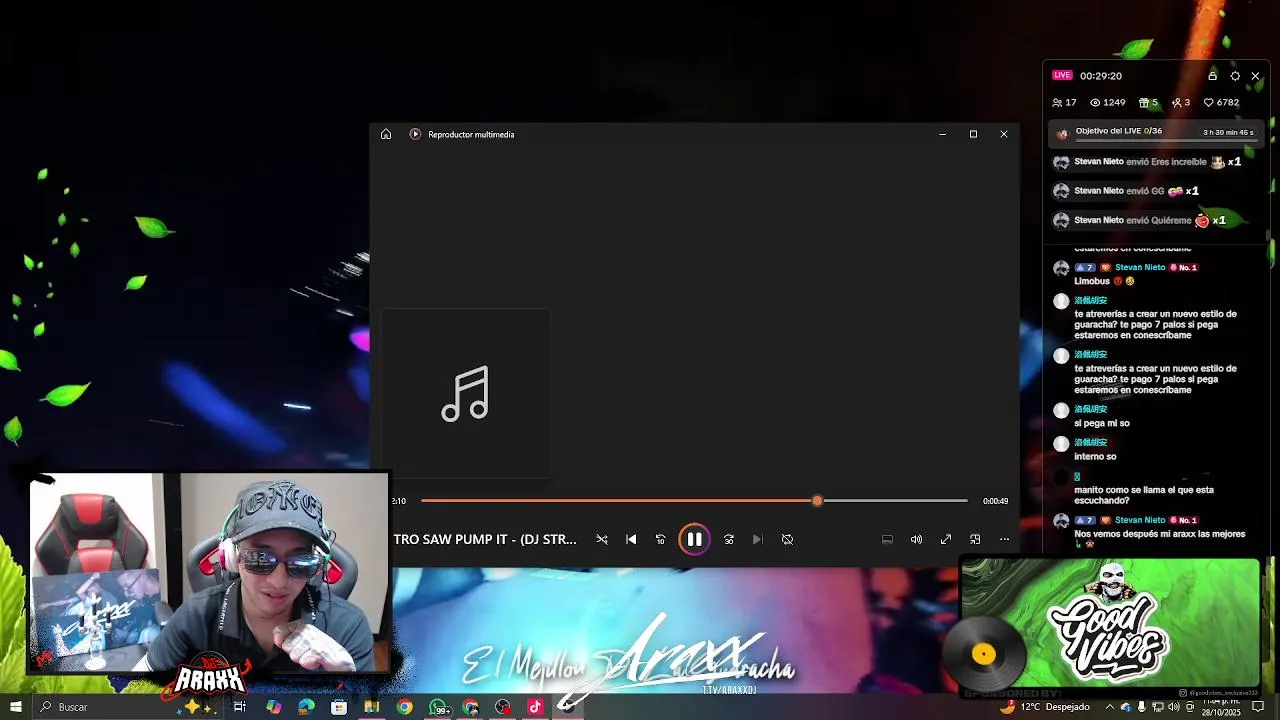Open LIVE panel settings gear
The image size is (1280, 720).
(1235, 76)
